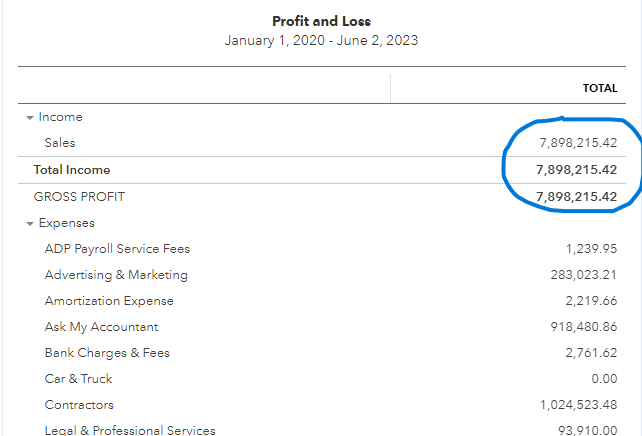Select the Expenses section label
Viewport: 642px width, 436px height.
(66, 223)
